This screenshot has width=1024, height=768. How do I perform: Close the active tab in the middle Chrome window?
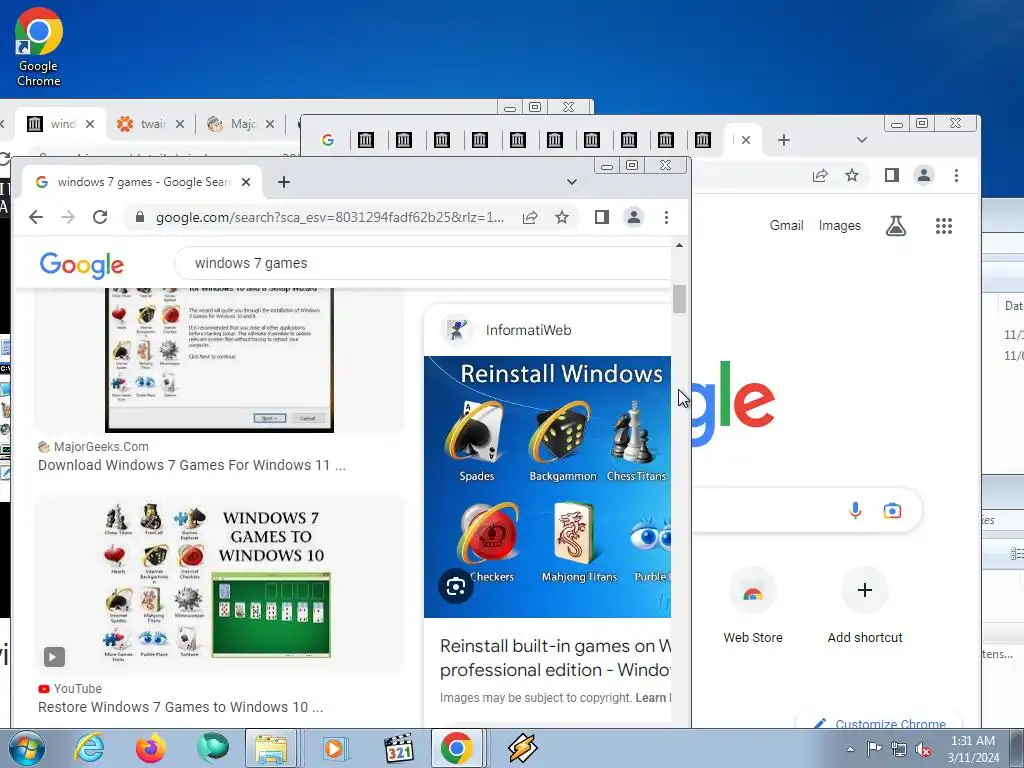tap(746, 140)
